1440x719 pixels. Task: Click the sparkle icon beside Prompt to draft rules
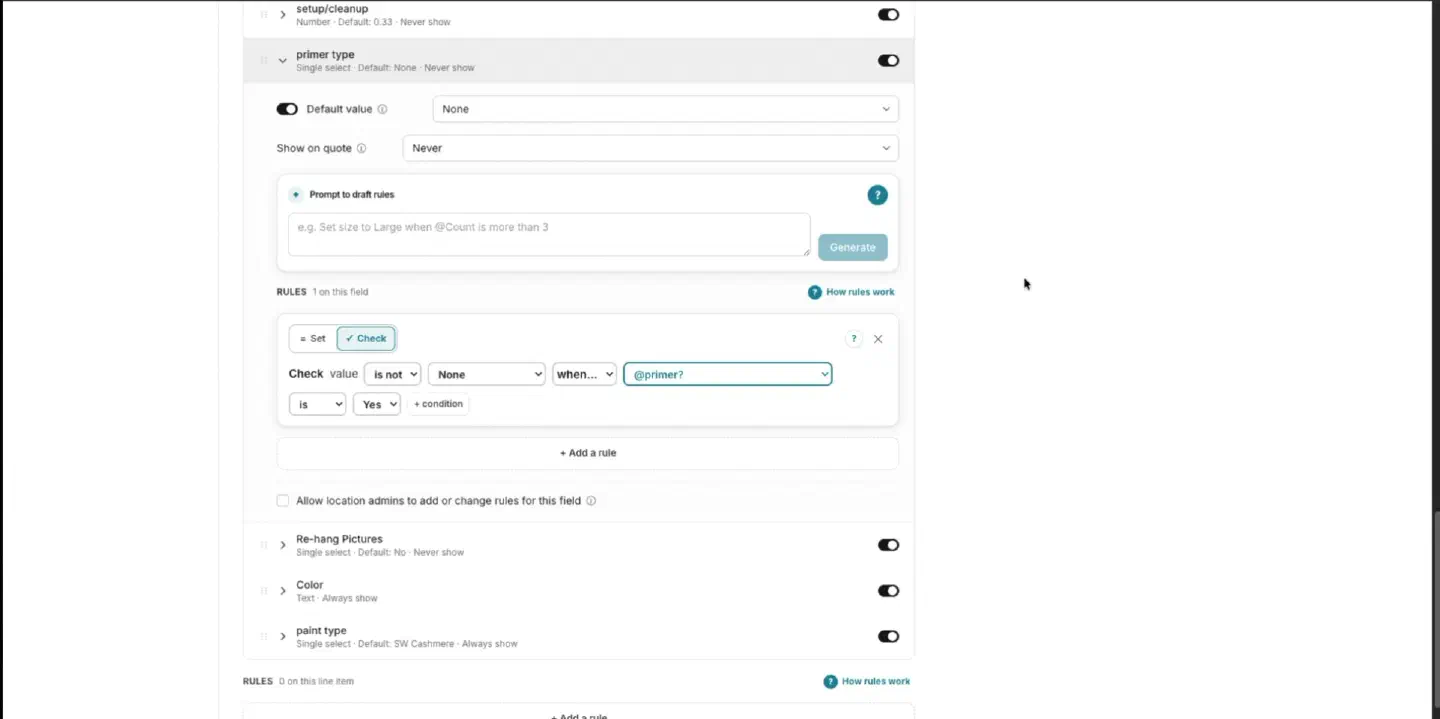(x=296, y=195)
